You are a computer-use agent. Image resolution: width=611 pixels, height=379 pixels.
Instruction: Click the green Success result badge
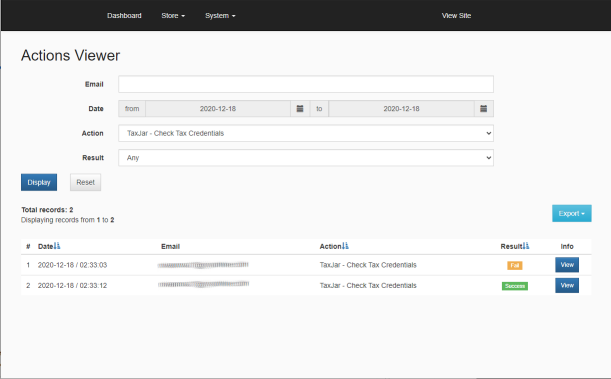(x=515, y=286)
